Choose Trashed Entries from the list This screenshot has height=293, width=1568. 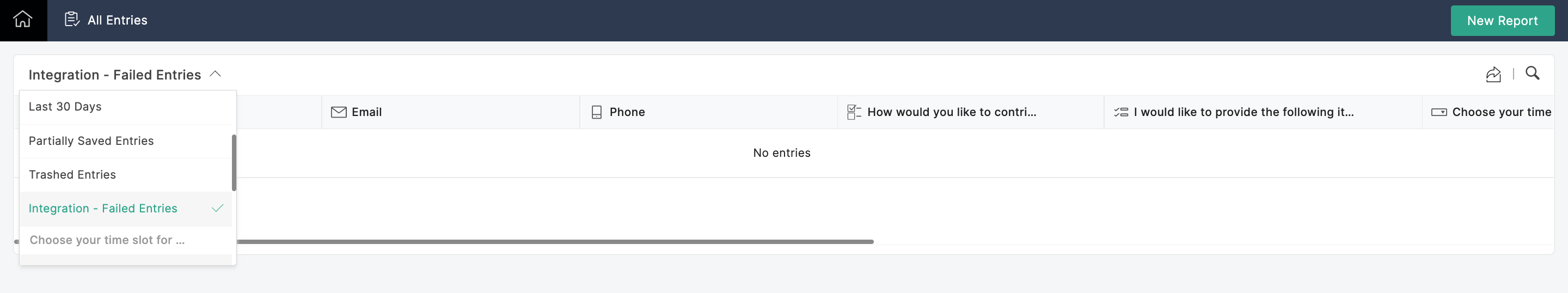[x=72, y=175]
